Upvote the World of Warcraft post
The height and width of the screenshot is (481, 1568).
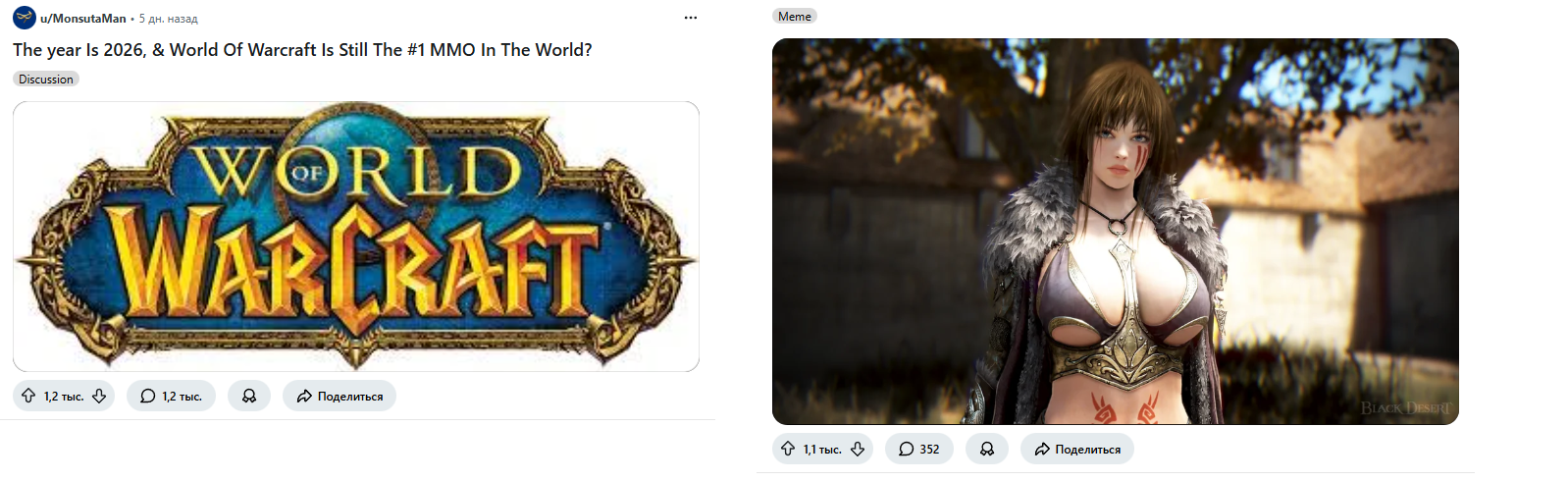tap(28, 396)
